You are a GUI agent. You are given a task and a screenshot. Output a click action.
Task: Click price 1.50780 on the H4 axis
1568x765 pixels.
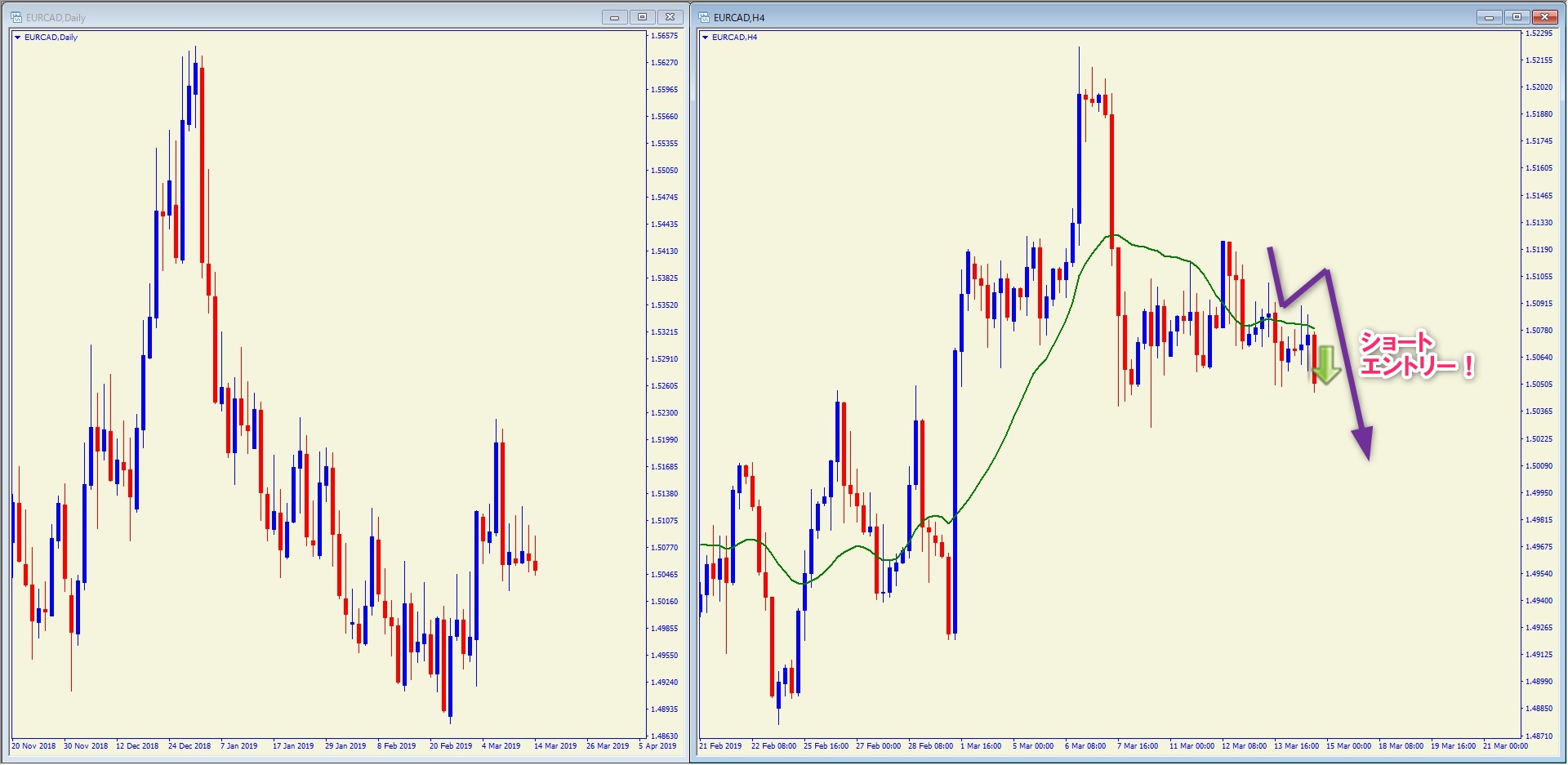(1539, 331)
